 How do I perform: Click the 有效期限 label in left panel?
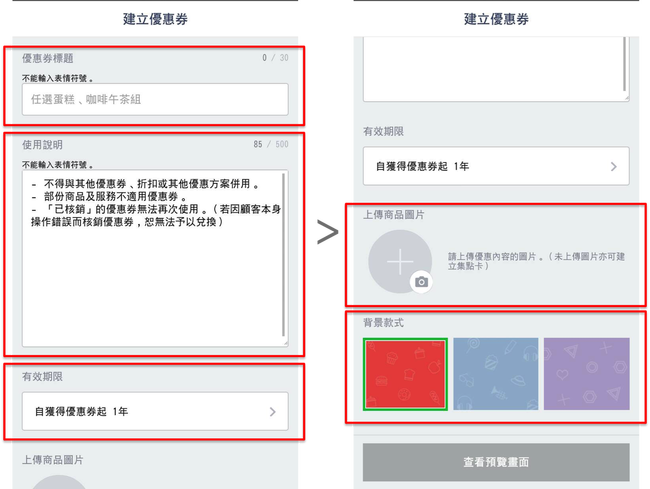pyautogui.click(x=42, y=376)
